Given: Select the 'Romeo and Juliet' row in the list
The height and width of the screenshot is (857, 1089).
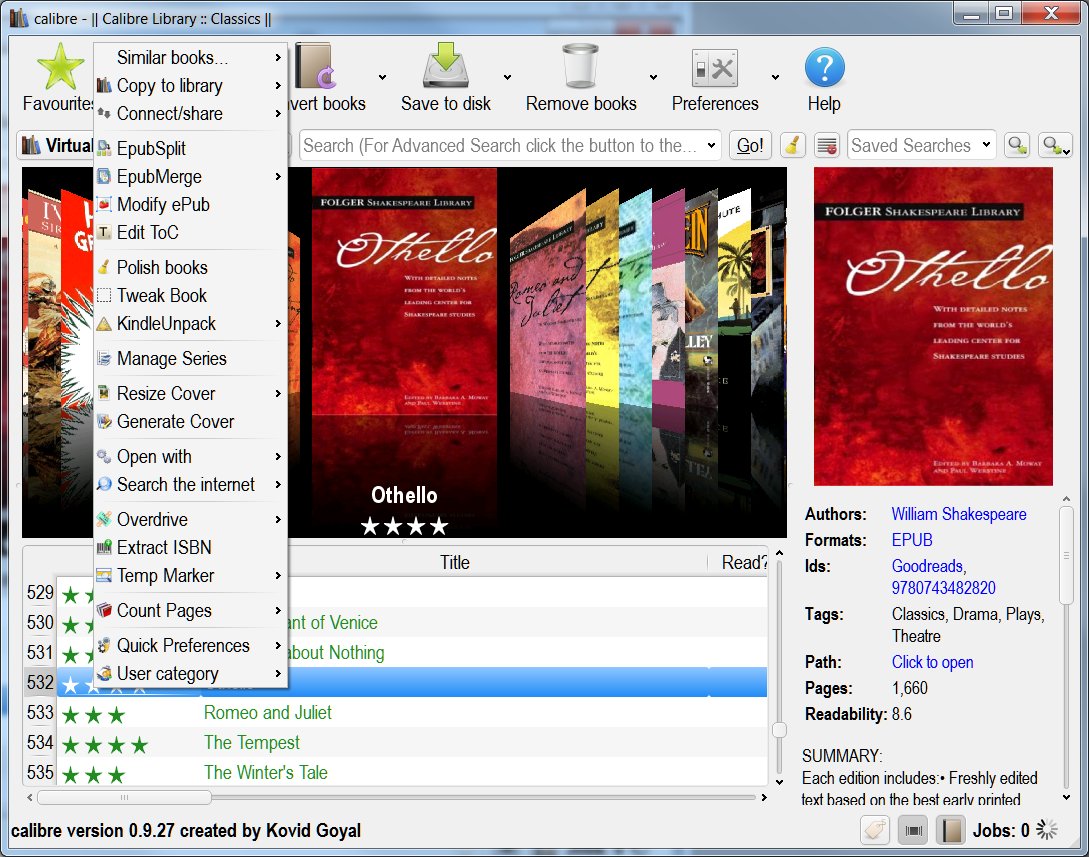Looking at the screenshot, I should pyautogui.click(x=412, y=713).
